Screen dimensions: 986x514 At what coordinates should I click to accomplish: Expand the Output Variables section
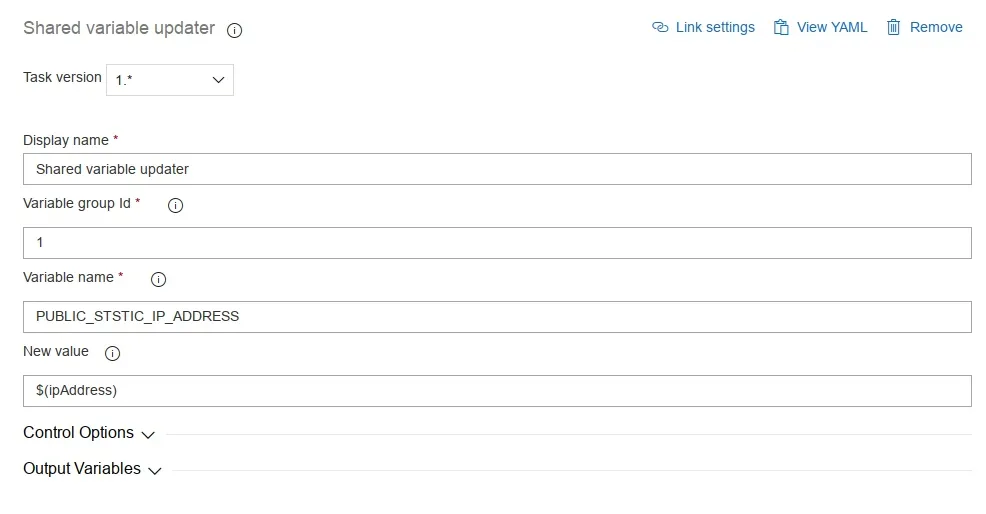82,469
